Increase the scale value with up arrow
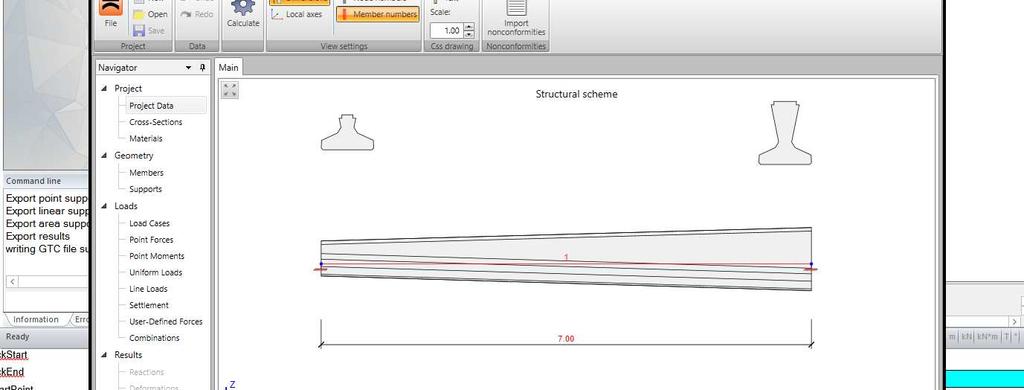The image size is (1024, 390). 469,27
